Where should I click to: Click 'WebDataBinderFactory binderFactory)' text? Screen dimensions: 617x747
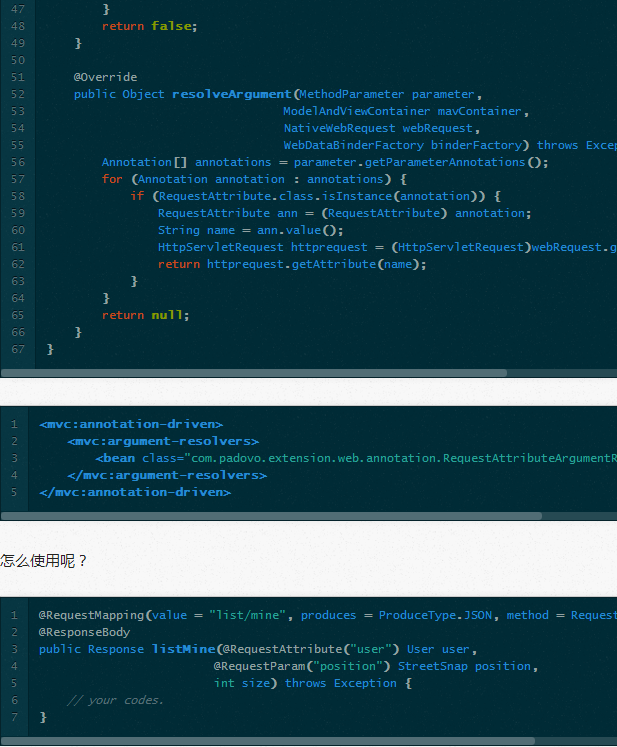pyautogui.click(x=406, y=145)
